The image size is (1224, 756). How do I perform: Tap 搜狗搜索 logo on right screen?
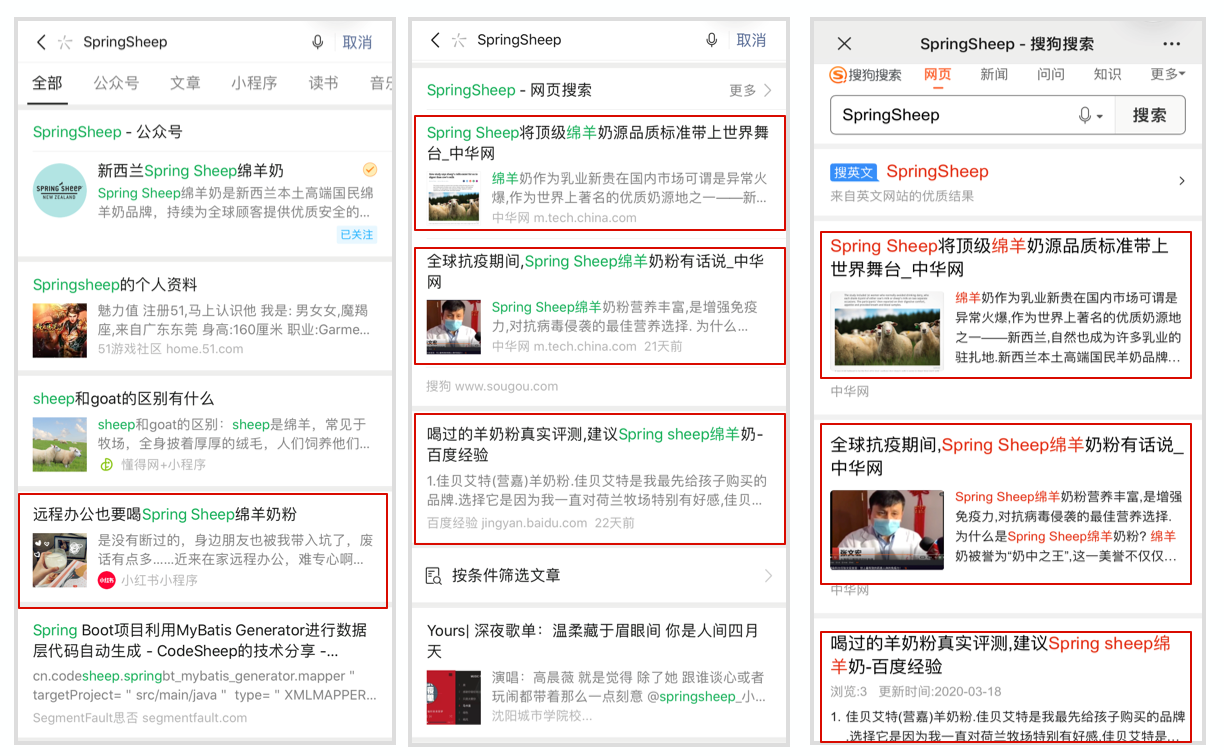(866, 75)
